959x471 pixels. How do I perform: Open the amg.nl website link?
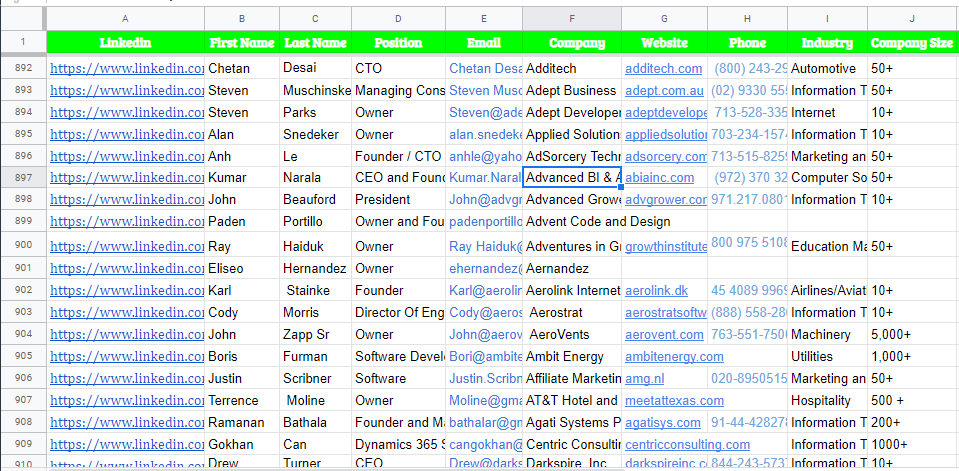(645, 378)
